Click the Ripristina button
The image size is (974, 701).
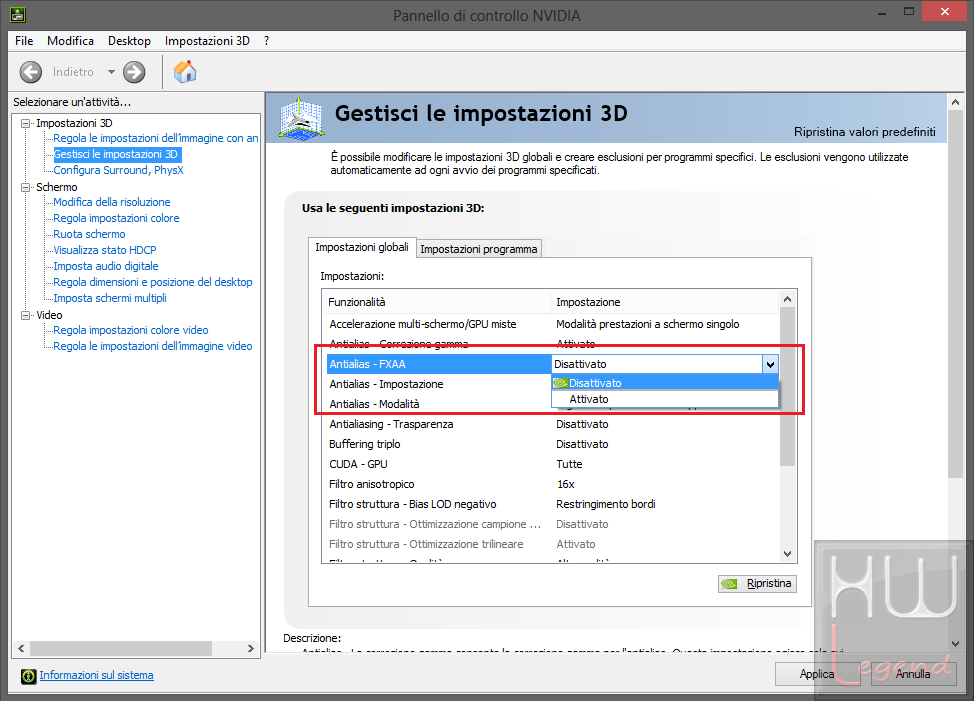pos(757,584)
